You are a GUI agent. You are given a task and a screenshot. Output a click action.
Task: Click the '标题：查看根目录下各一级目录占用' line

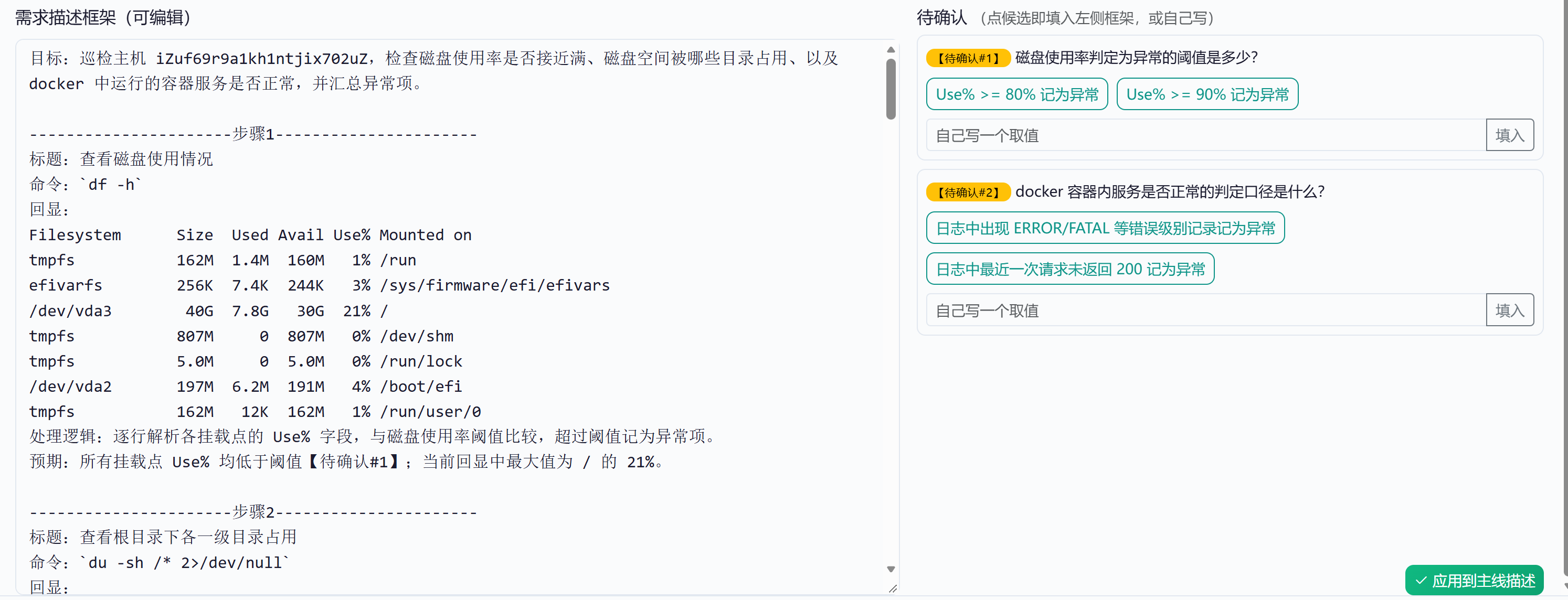[x=163, y=537]
